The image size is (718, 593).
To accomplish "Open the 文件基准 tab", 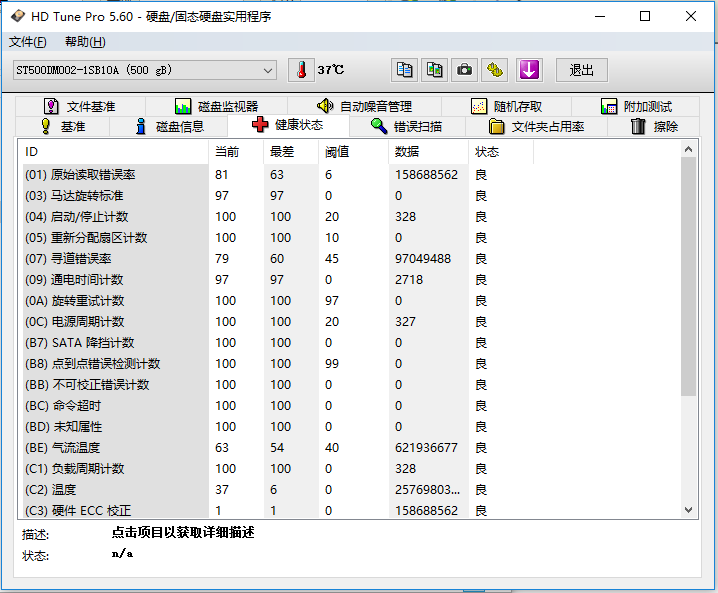I will click(x=80, y=107).
